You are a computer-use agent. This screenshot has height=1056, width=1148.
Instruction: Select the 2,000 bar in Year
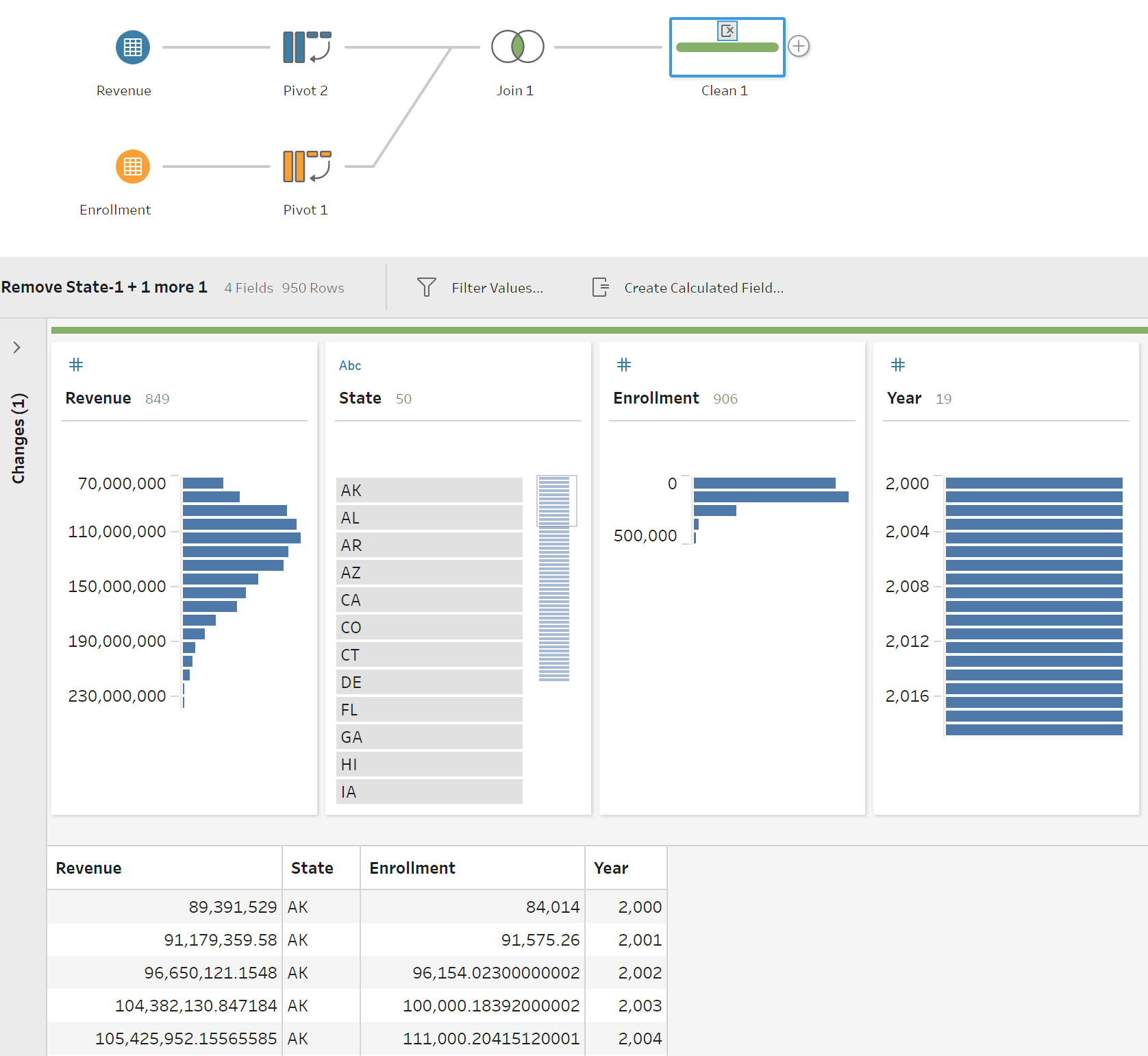pyautogui.click(x=1034, y=483)
